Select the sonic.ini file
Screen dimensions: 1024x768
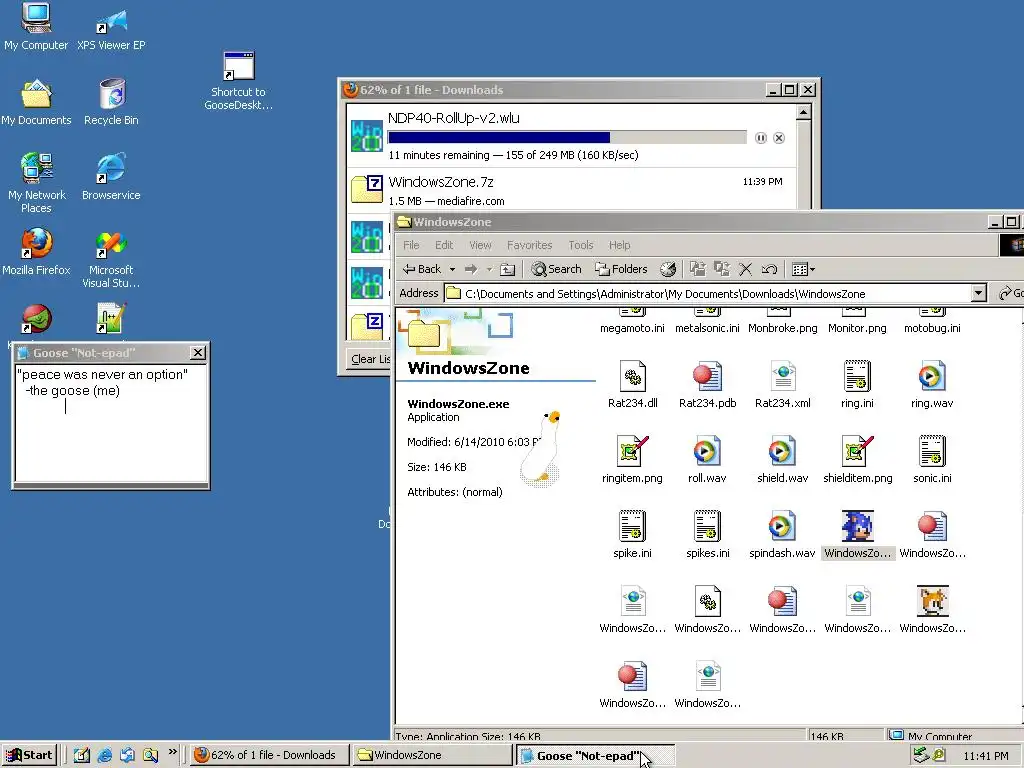click(x=932, y=451)
